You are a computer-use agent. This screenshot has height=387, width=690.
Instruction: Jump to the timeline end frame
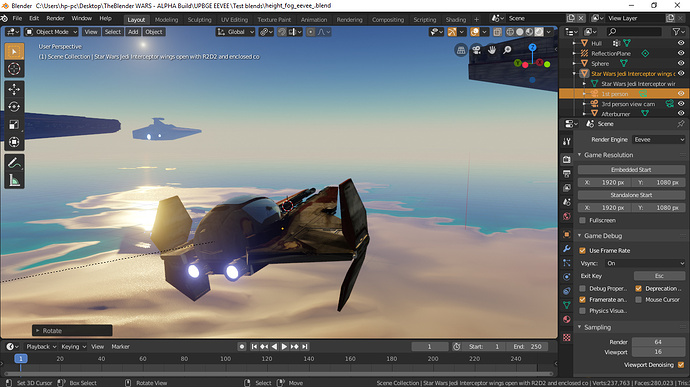click(x=305, y=346)
